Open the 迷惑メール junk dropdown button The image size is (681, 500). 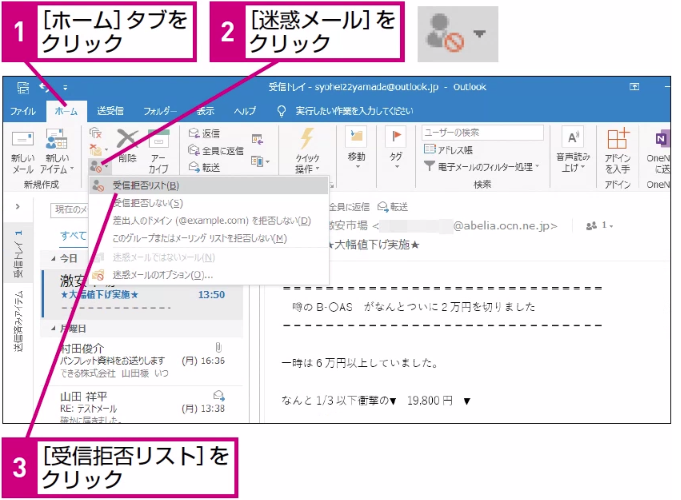99,166
